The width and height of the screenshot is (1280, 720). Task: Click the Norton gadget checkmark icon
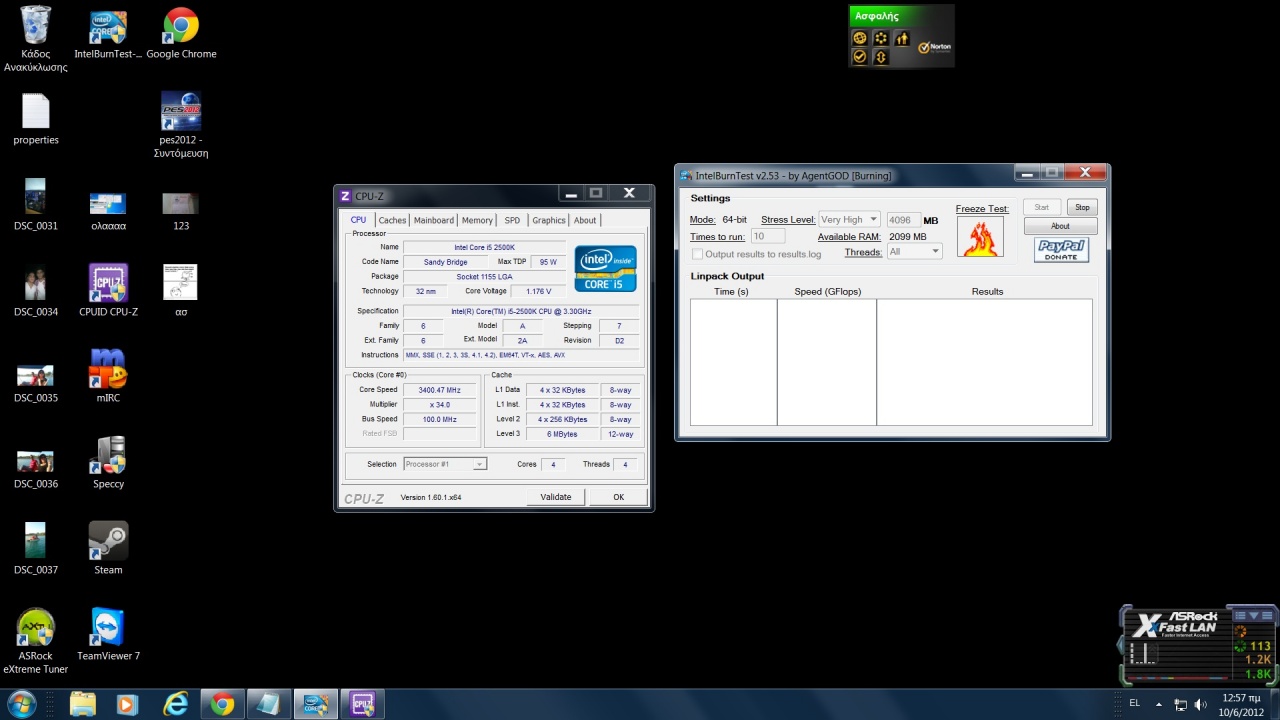859,57
